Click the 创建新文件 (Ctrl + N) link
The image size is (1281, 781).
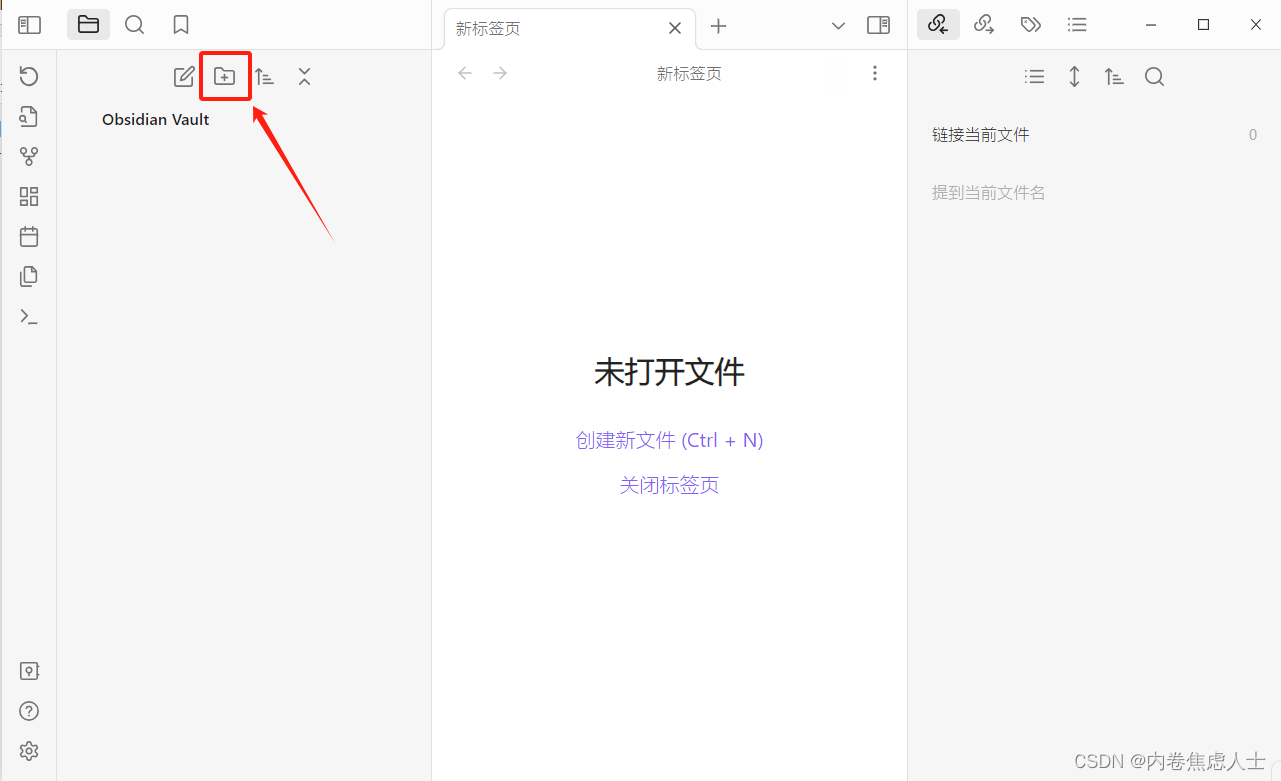669,440
